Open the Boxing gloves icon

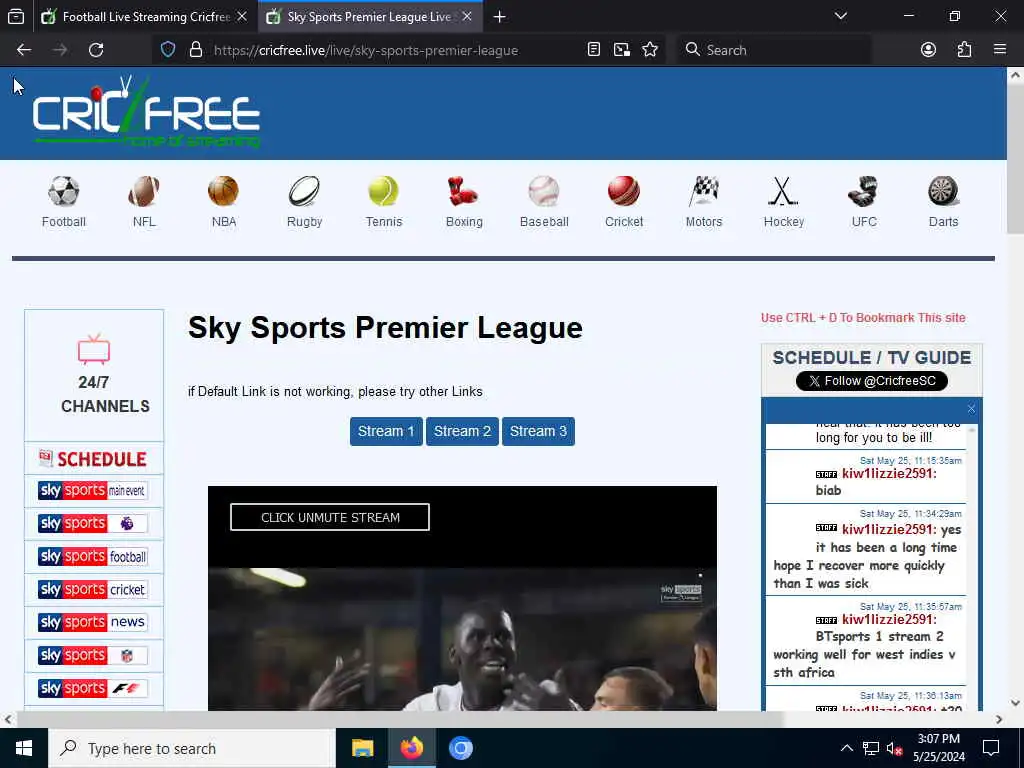(464, 191)
